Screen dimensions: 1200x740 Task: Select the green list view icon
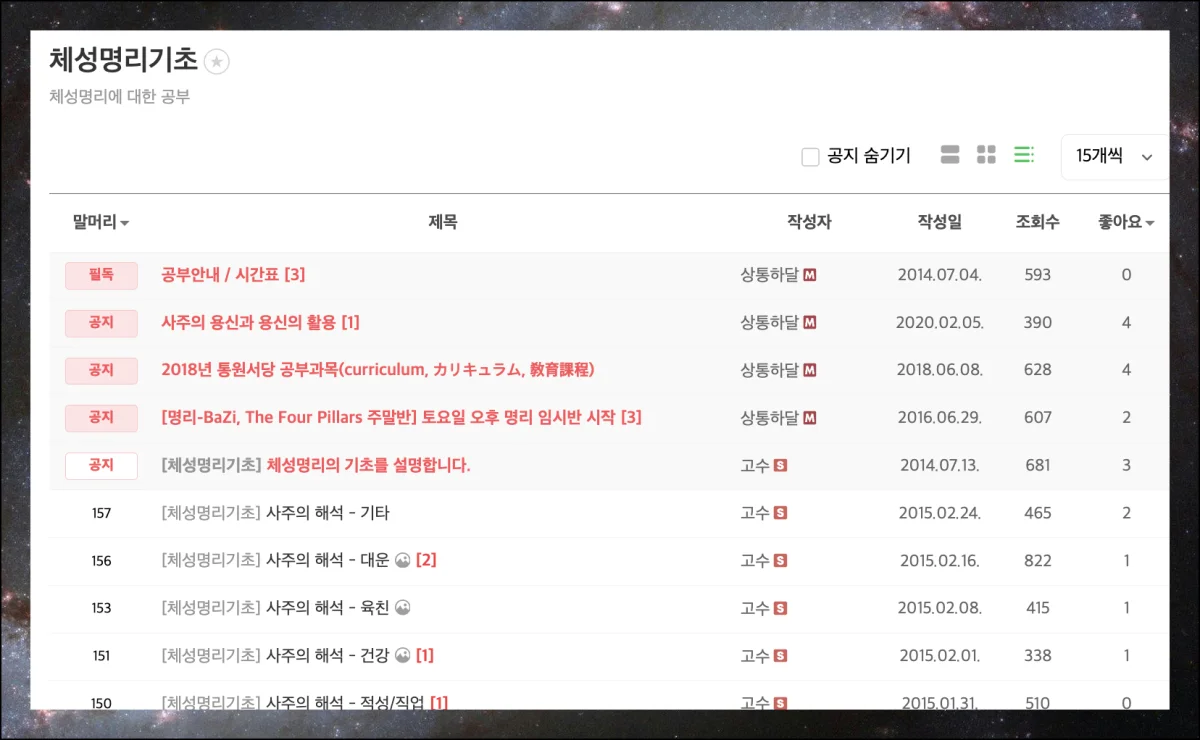(x=1023, y=155)
